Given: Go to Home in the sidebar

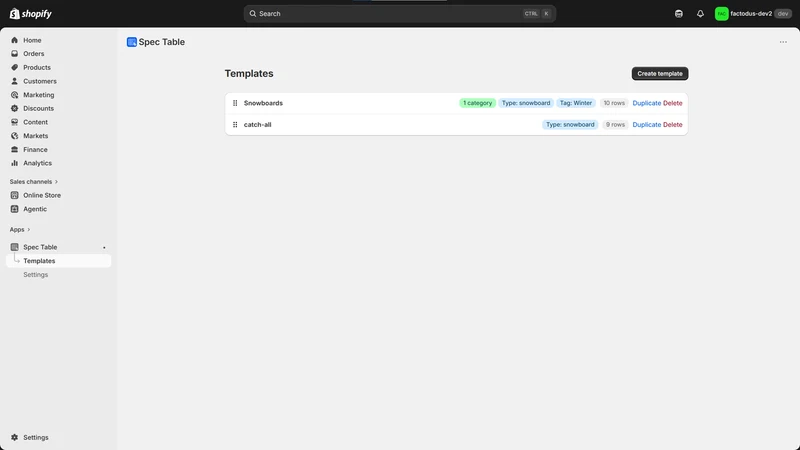Looking at the screenshot, I should (32, 40).
